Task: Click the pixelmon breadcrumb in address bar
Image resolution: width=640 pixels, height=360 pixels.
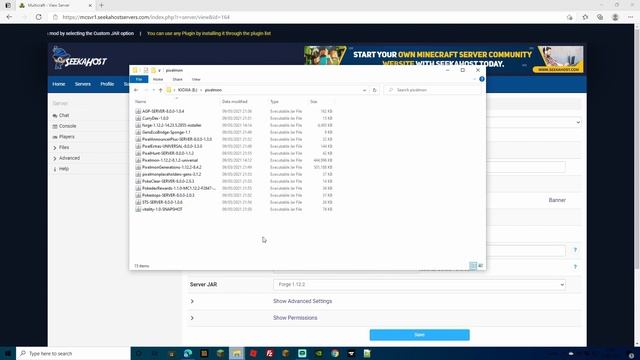Action: pyautogui.click(x=213, y=90)
